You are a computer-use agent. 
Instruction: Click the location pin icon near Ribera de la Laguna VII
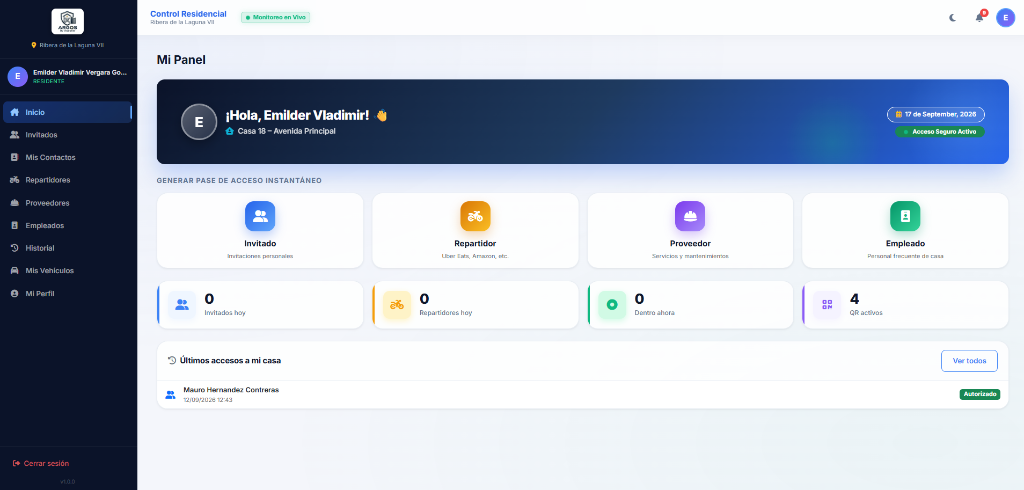[34, 45]
